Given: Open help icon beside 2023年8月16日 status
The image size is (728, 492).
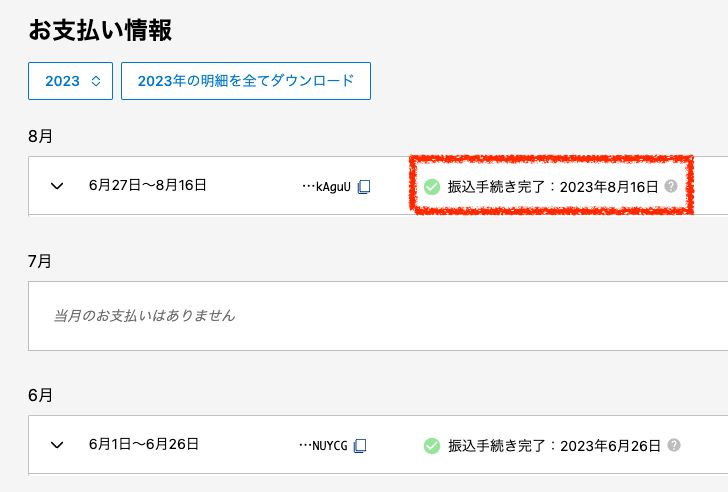Looking at the screenshot, I should click(671, 186).
